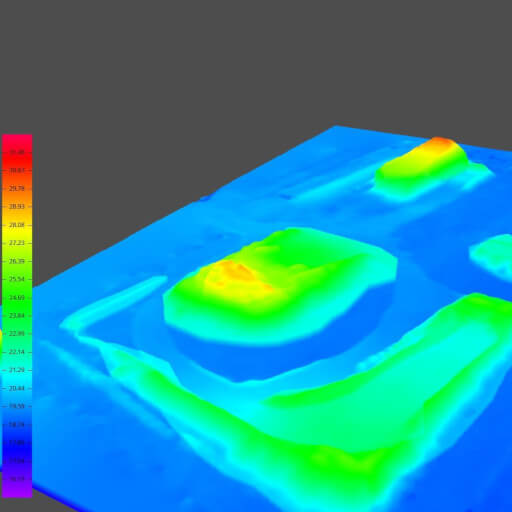The image size is (512, 512).
Task: Click the 29.78 orange legend label
Action: coord(17,188)
